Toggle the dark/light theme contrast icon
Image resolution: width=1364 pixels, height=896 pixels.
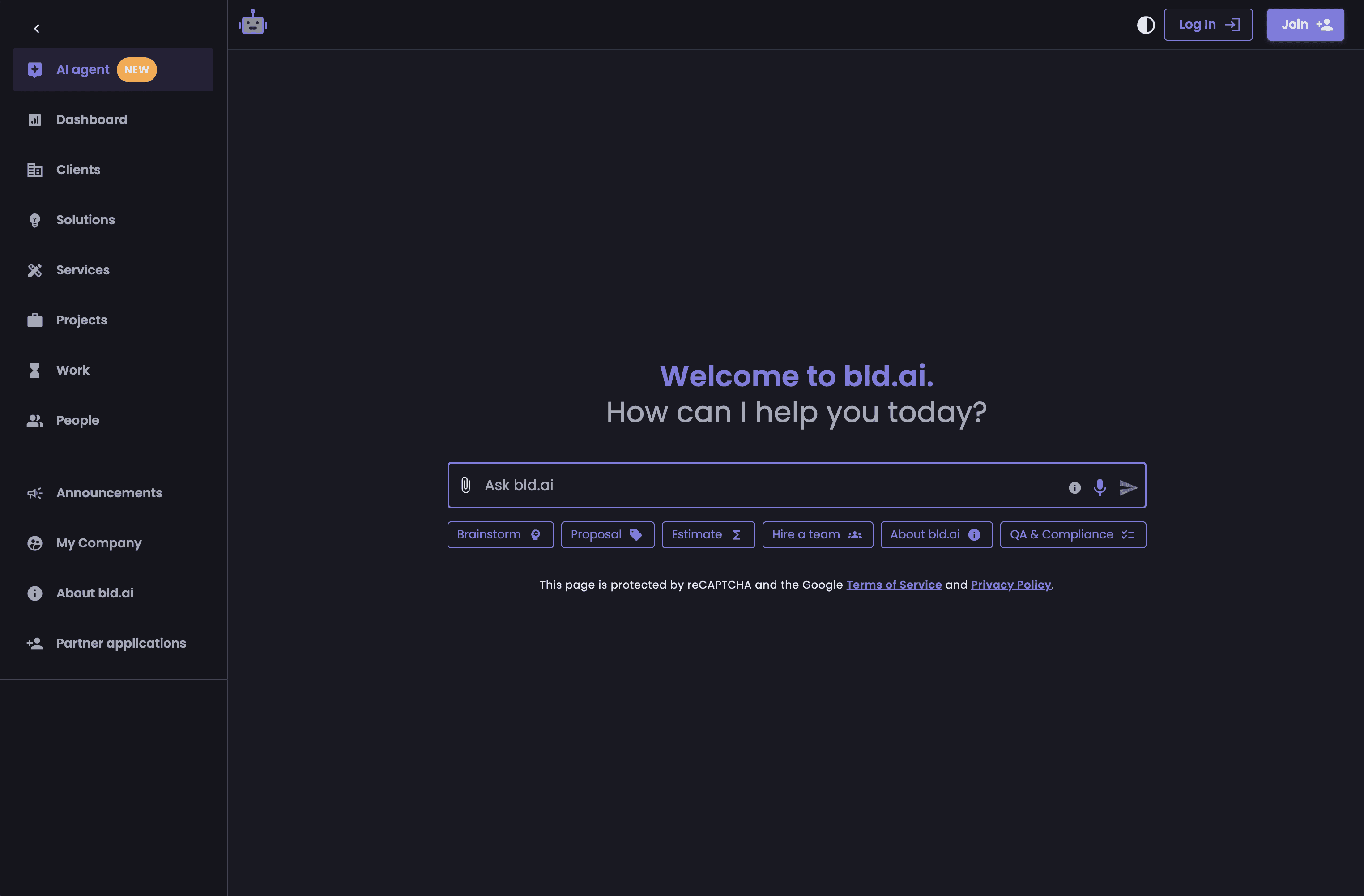(1146, 25)
